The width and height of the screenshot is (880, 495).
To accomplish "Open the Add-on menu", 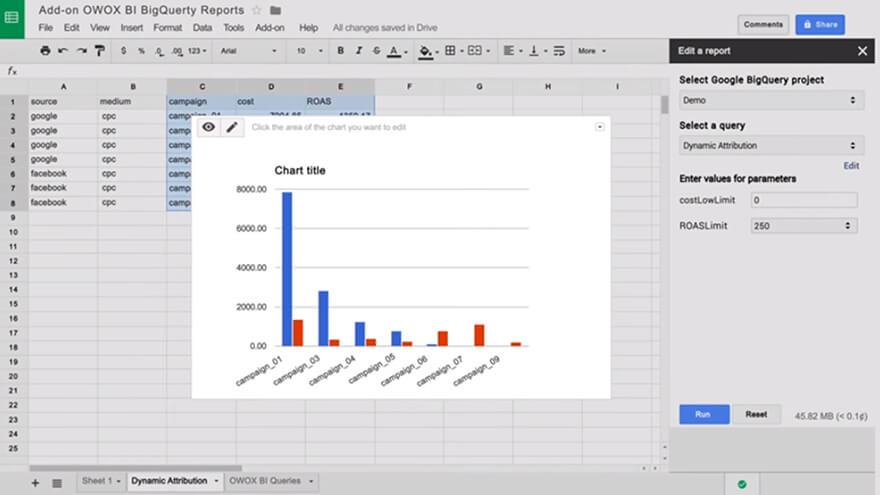I will (x=270, y=28).
